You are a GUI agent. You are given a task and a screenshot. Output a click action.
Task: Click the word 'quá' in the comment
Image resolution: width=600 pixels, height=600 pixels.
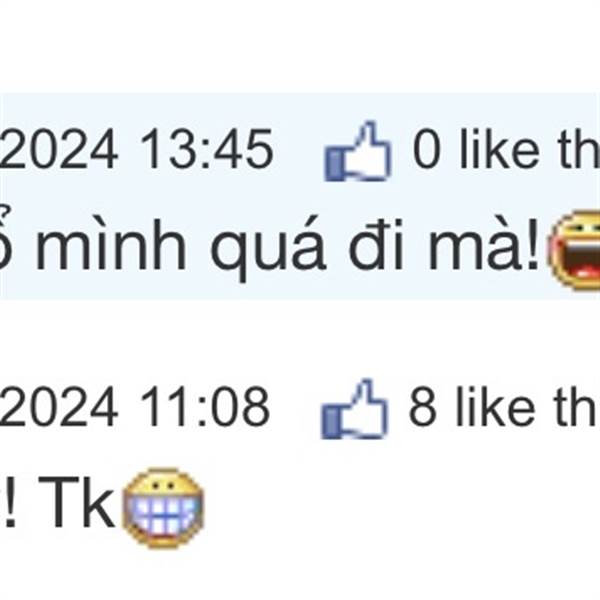click(x=268, y=249)
